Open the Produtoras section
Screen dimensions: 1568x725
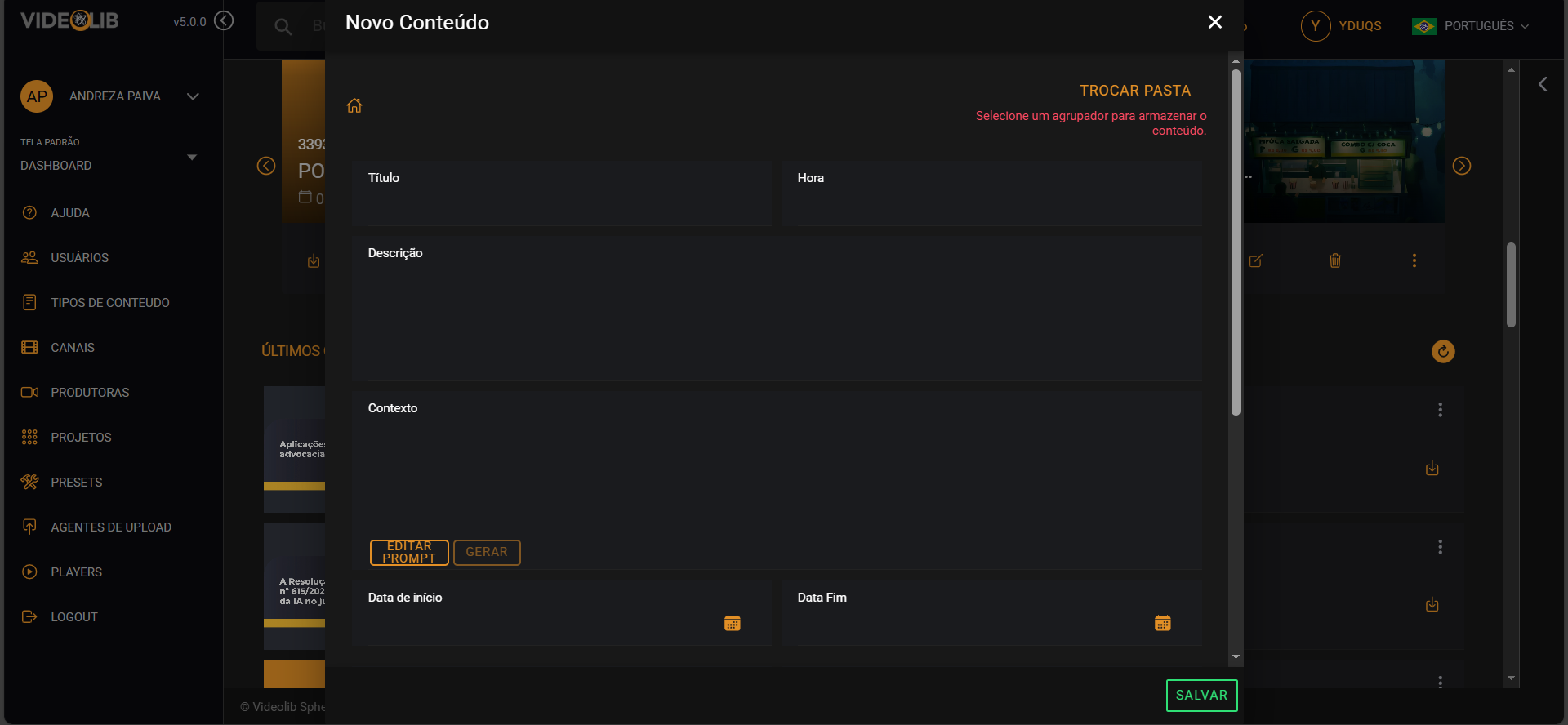90,393
